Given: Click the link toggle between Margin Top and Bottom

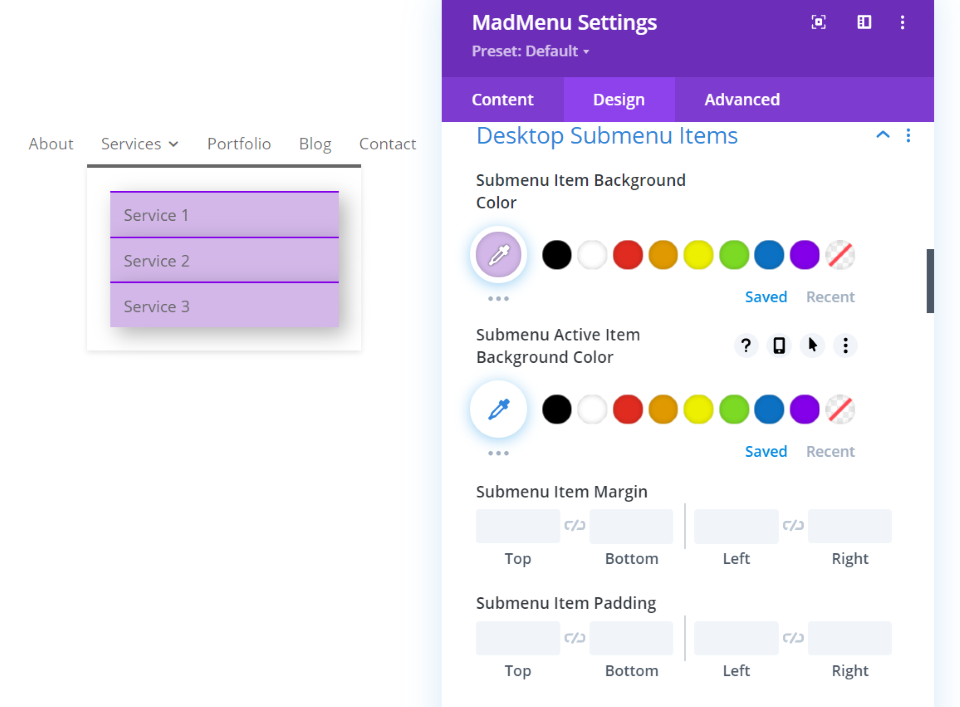Looking at the screenshot, I should [x=575, y=525].
